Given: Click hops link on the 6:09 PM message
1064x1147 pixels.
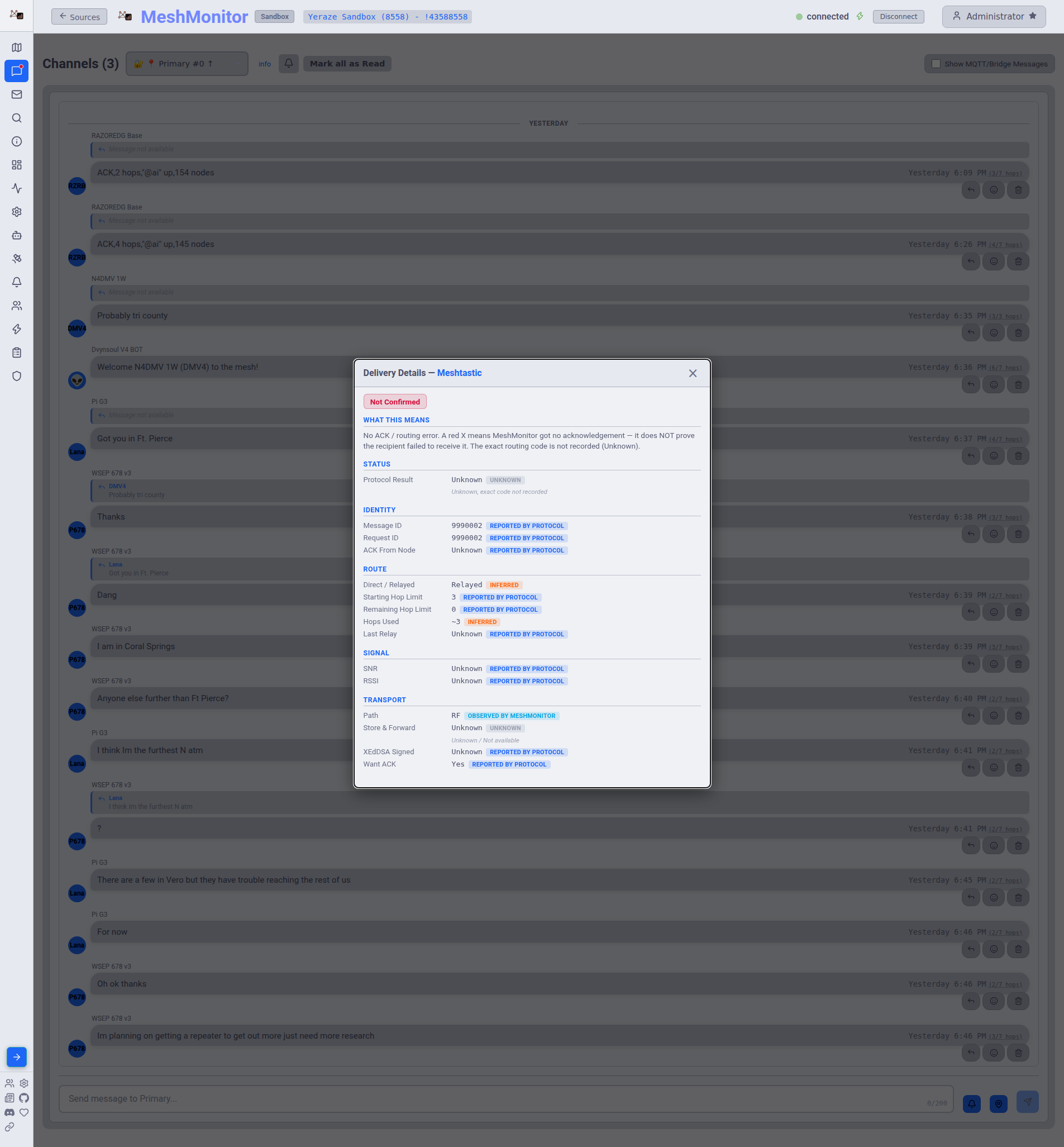Looking at the screenshot, I should click(x=1005, y=173).
